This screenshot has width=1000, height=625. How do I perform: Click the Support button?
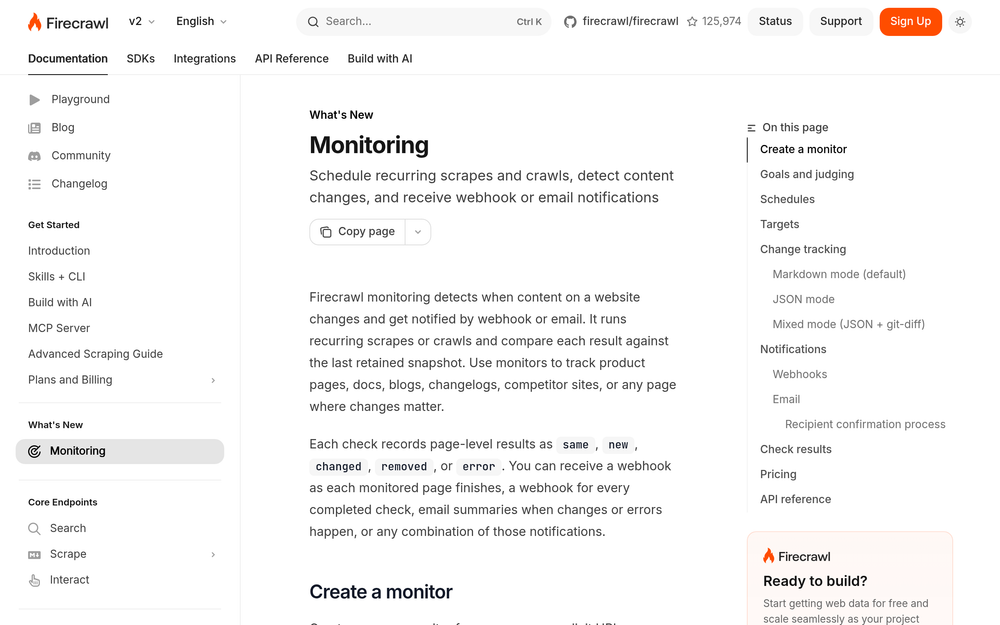point(841,22)
